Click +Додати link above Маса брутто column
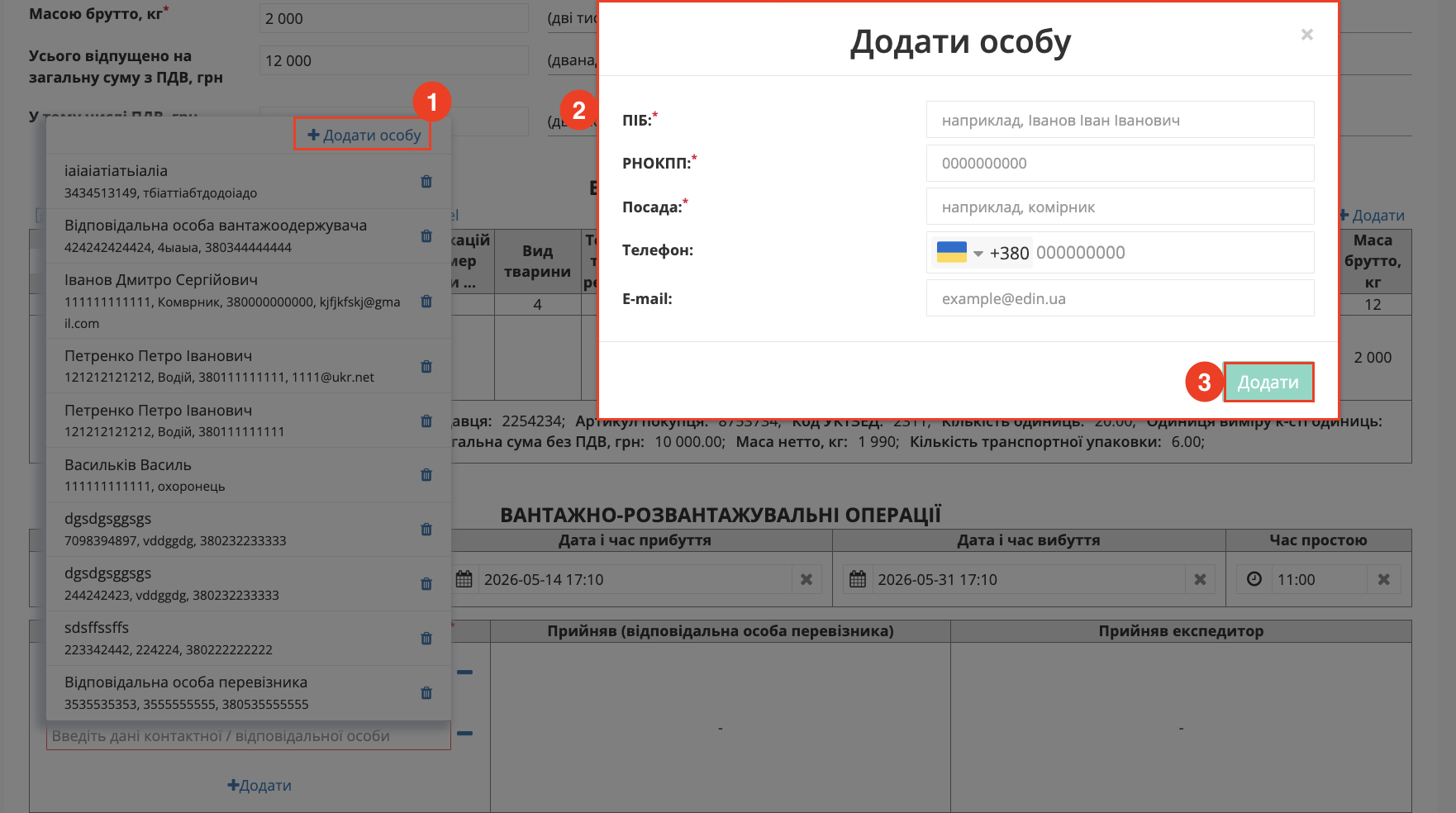 1372,215
